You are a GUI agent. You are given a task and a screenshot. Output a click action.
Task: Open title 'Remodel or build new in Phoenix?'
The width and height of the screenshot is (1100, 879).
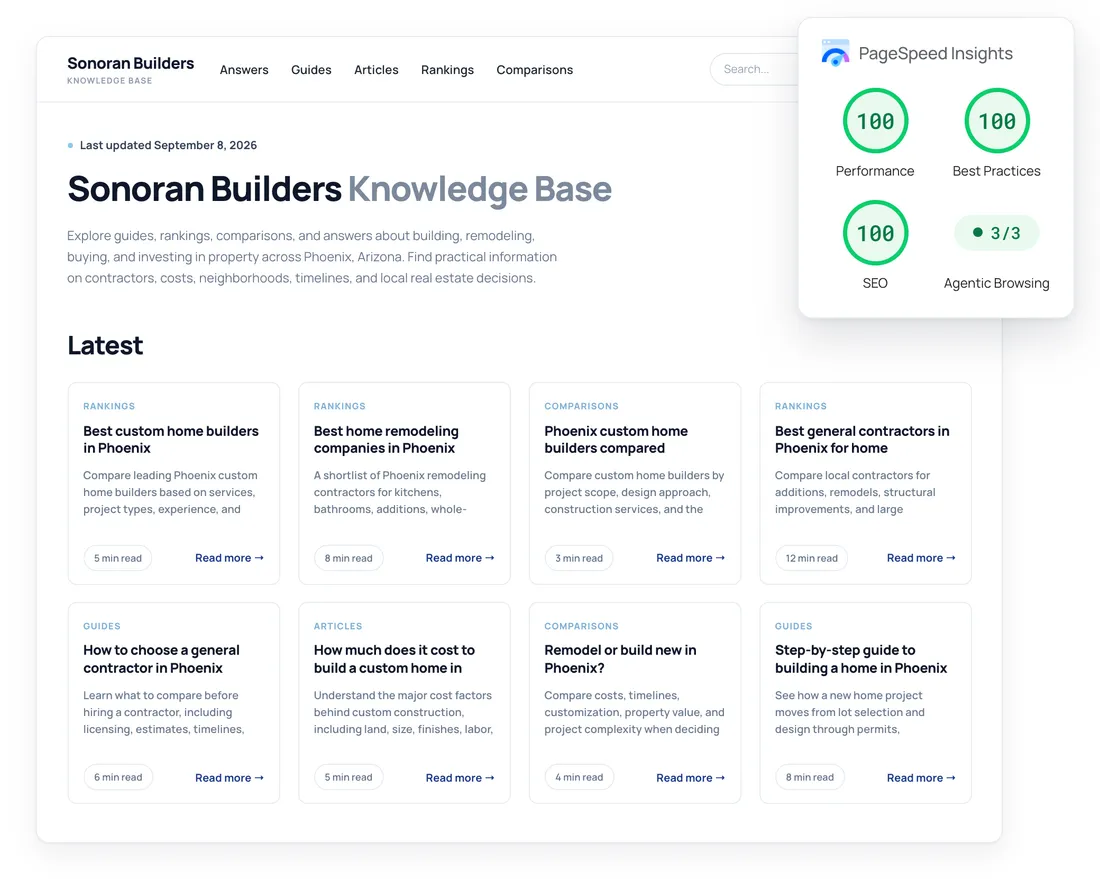620,659
